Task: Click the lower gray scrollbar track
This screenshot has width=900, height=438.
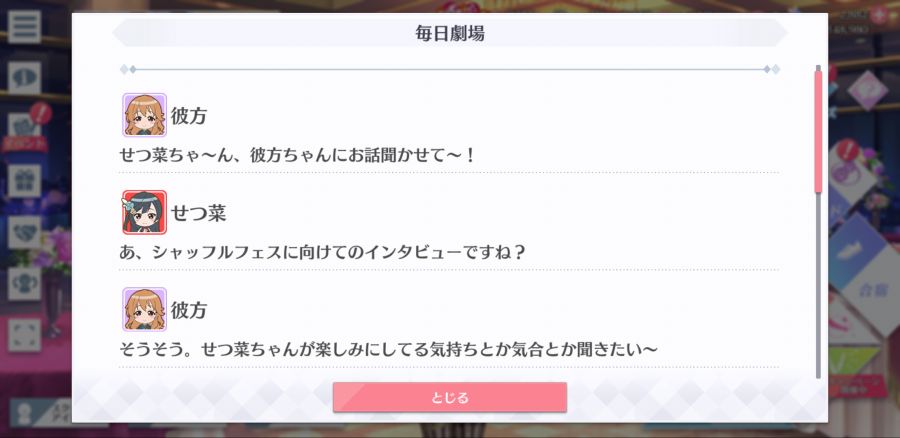Action: click(x=818, y=285)
